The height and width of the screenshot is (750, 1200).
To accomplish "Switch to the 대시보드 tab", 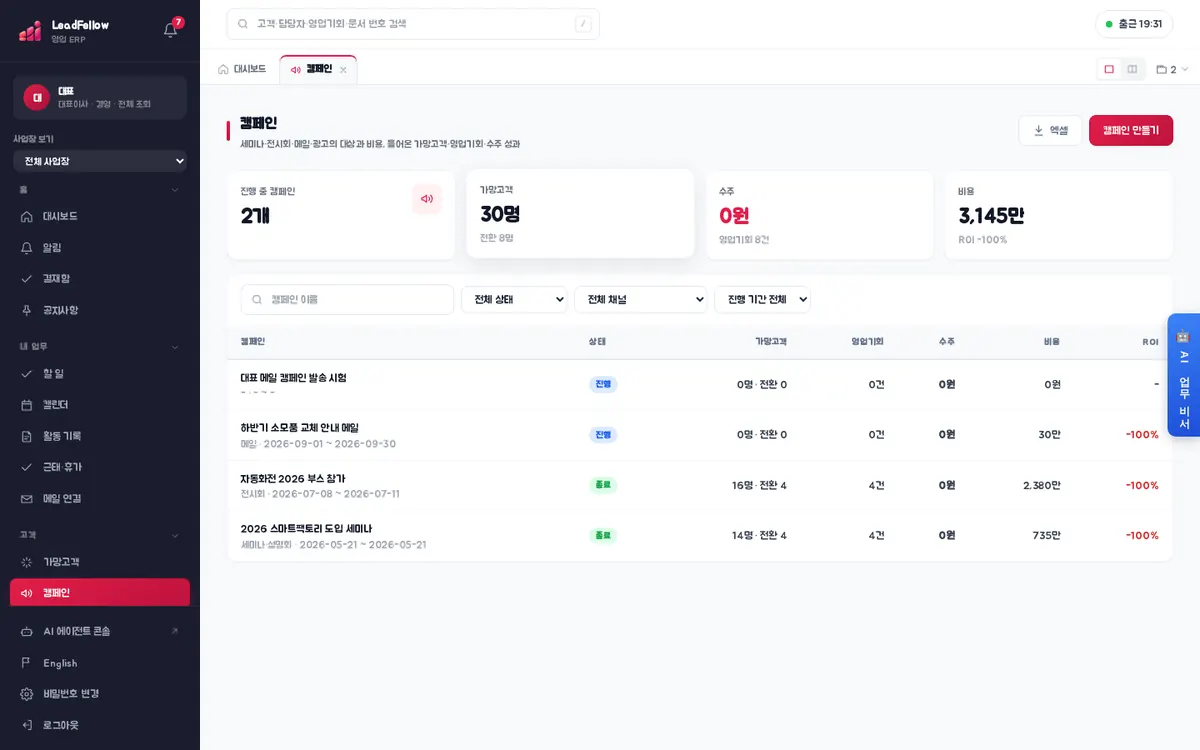I will [x=242, y=69].
